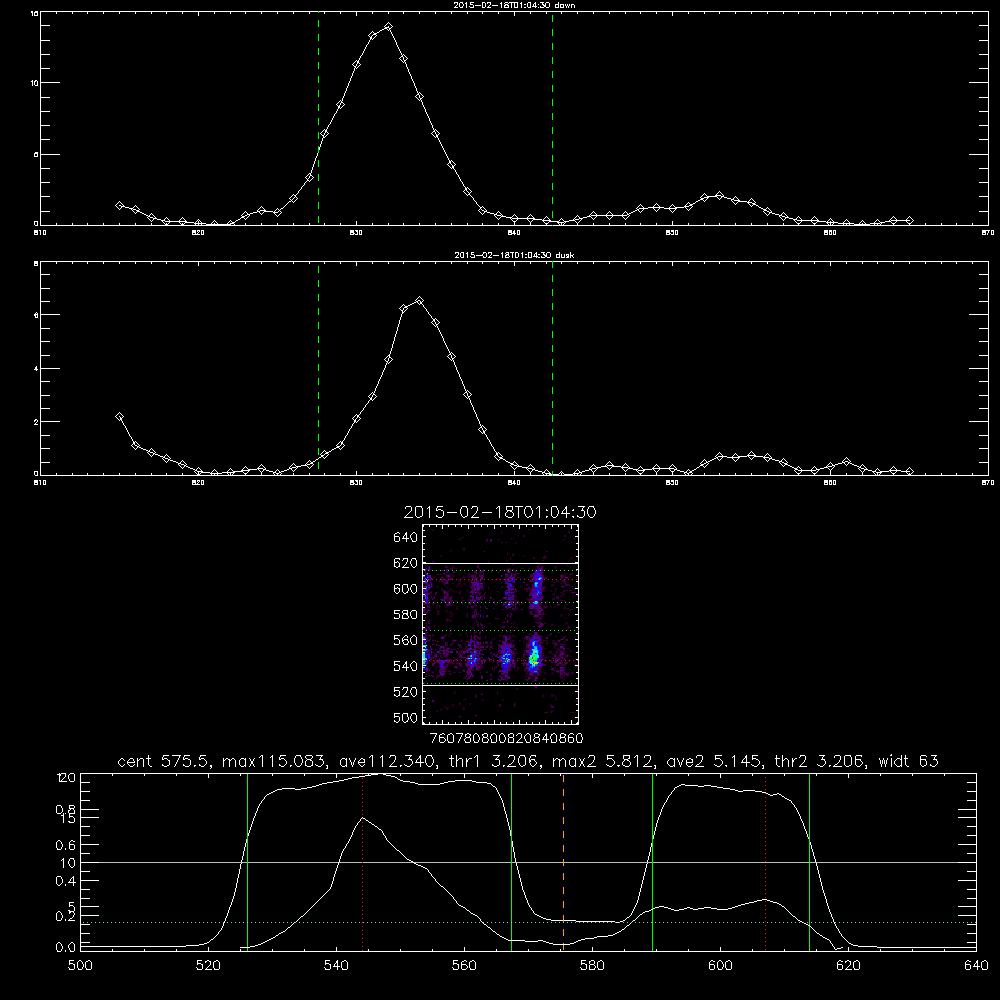Select the 'ave2 5.145' value in stats line
This screenshot has height=1000, width=1000.
[713, 761]
